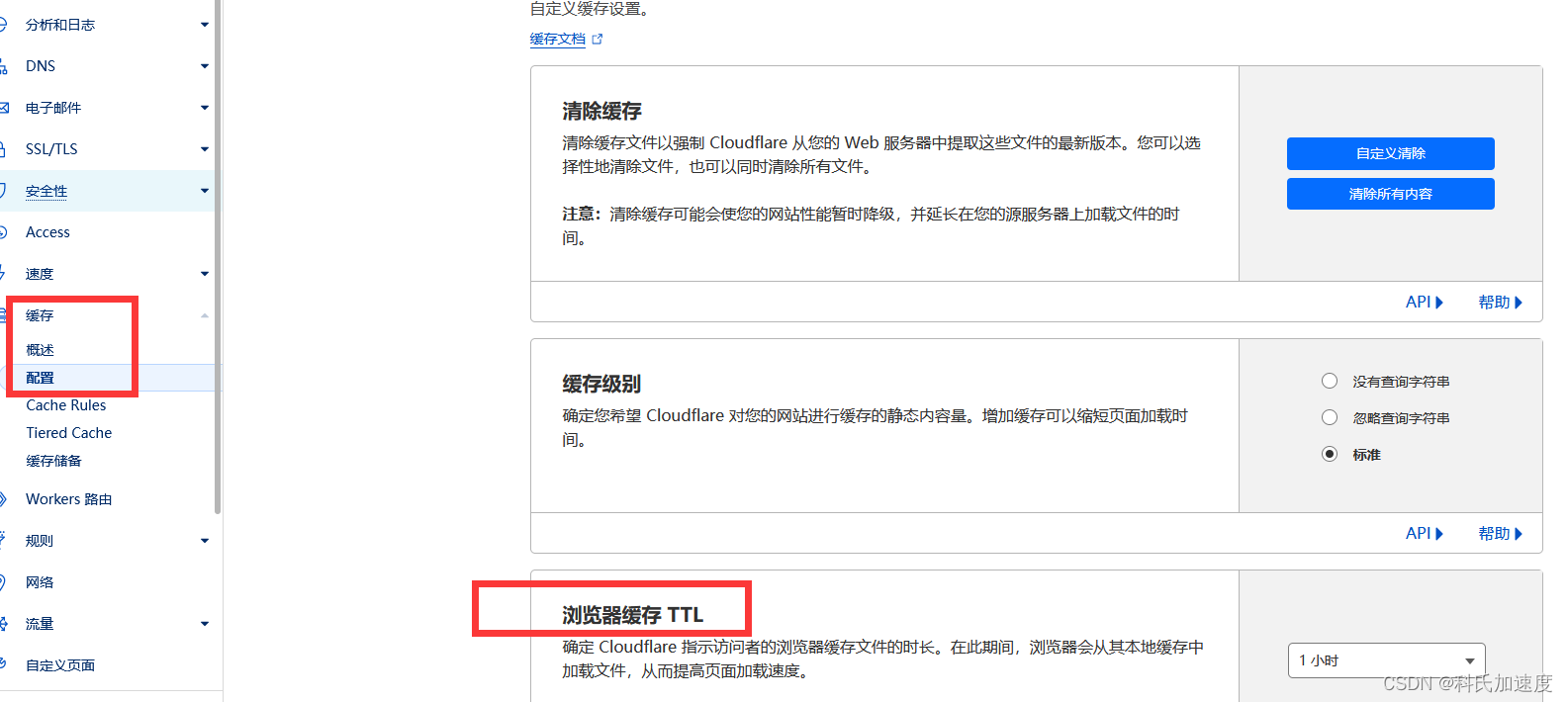Open Tiered Cache in the sidebar
The height and width of the screenshot is (702, 1568).
(68, 433)
